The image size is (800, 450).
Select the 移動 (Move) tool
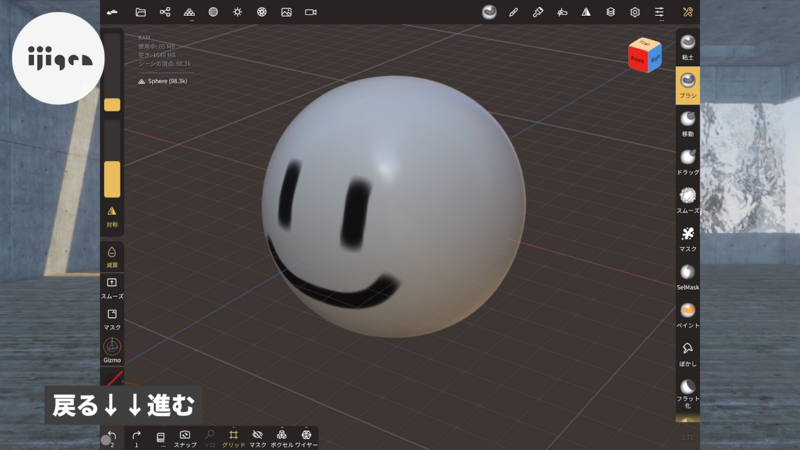point(688,123)
